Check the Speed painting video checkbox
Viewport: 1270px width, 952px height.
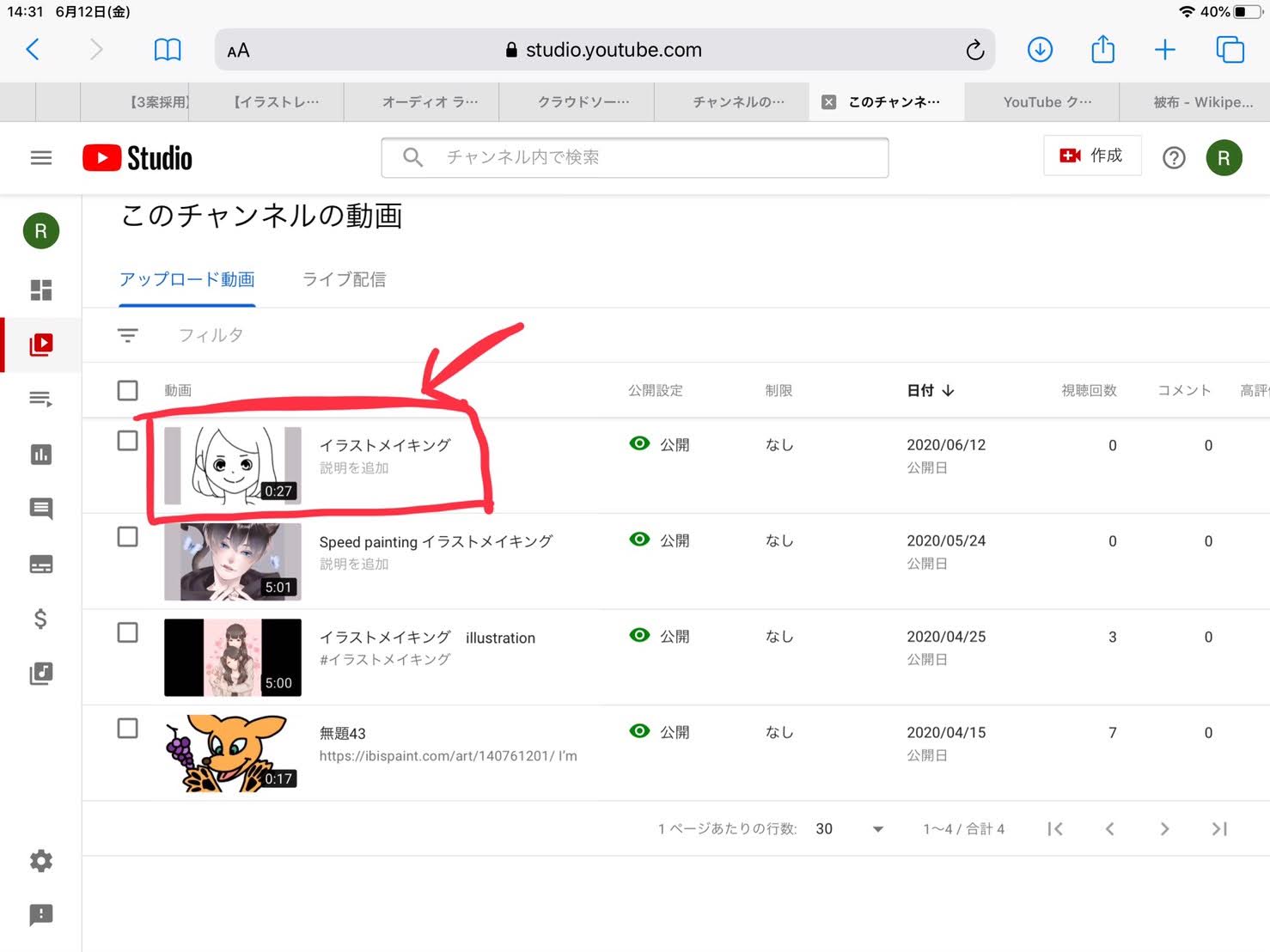tap(127, 537)
